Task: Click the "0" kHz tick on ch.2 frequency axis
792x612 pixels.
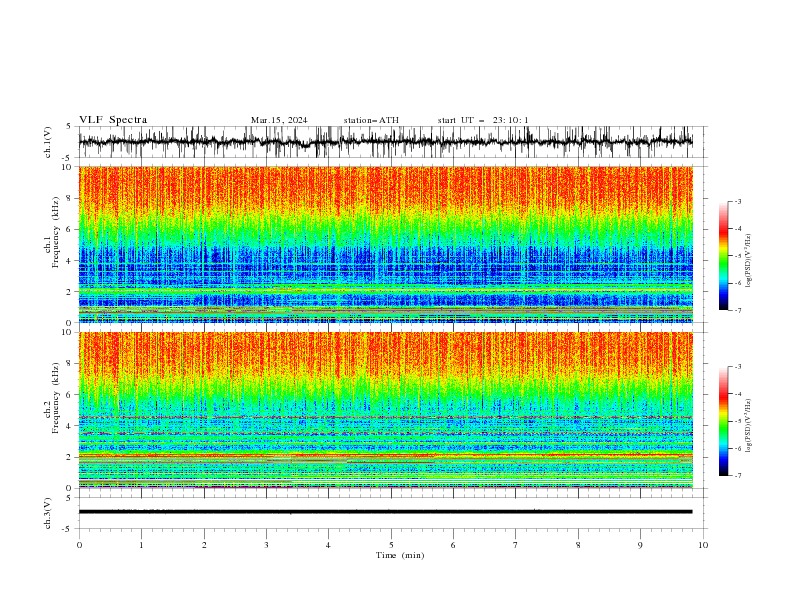Action: 69,488
